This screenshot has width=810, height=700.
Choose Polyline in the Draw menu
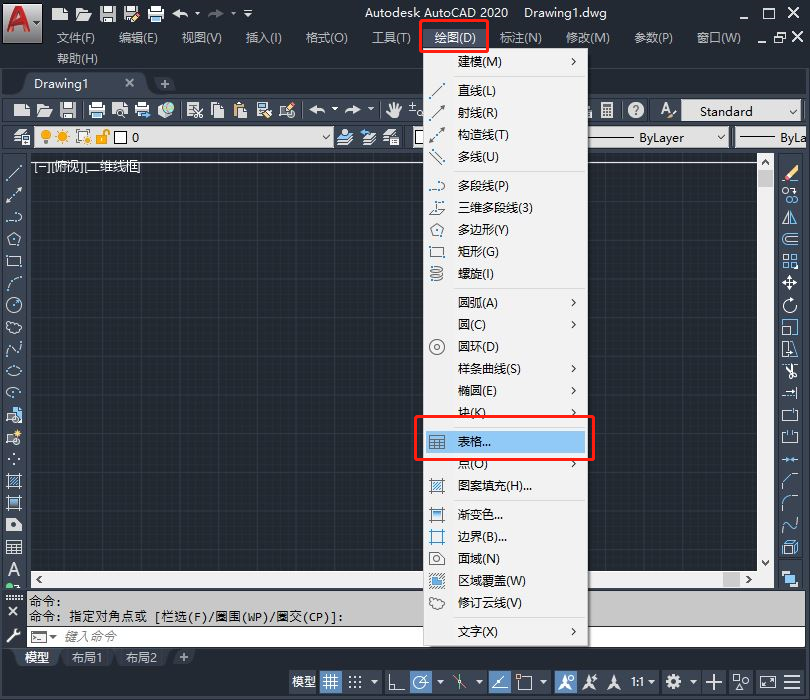[506, 185]
